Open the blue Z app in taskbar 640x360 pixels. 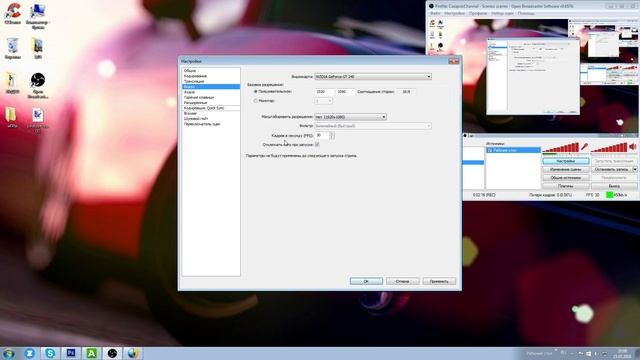click(x=29, y=353)
